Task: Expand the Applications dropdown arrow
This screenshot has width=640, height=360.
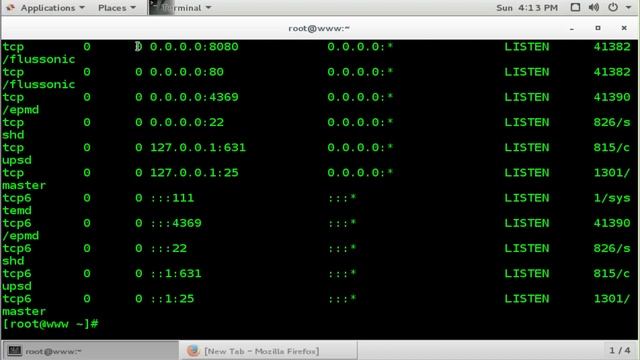Action: click(82, 8)
